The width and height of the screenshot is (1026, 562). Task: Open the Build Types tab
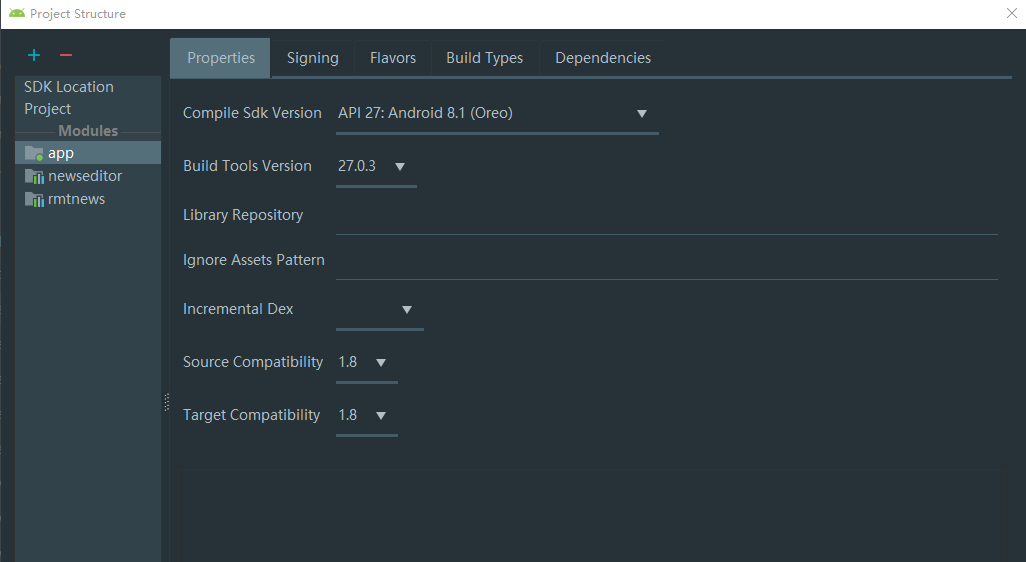pos(484,58)
